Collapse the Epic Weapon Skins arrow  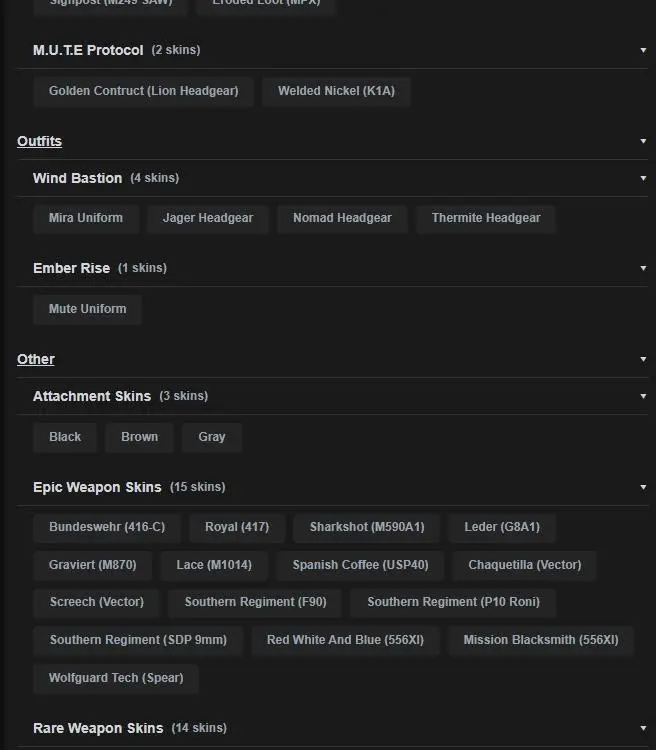[643, 487]
